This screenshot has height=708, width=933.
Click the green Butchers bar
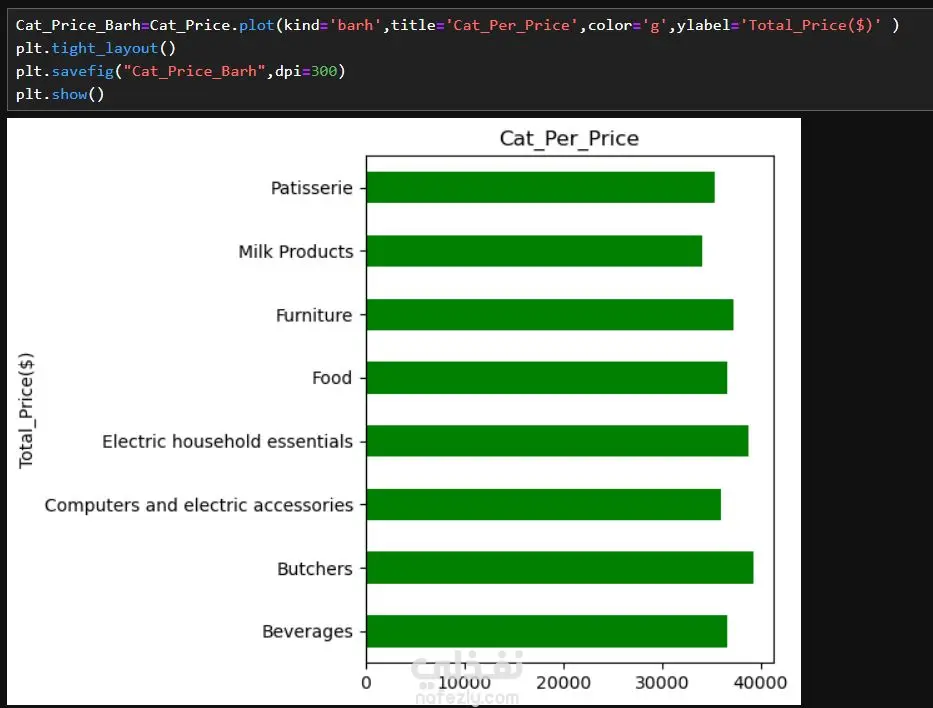[x=560, y=568]
